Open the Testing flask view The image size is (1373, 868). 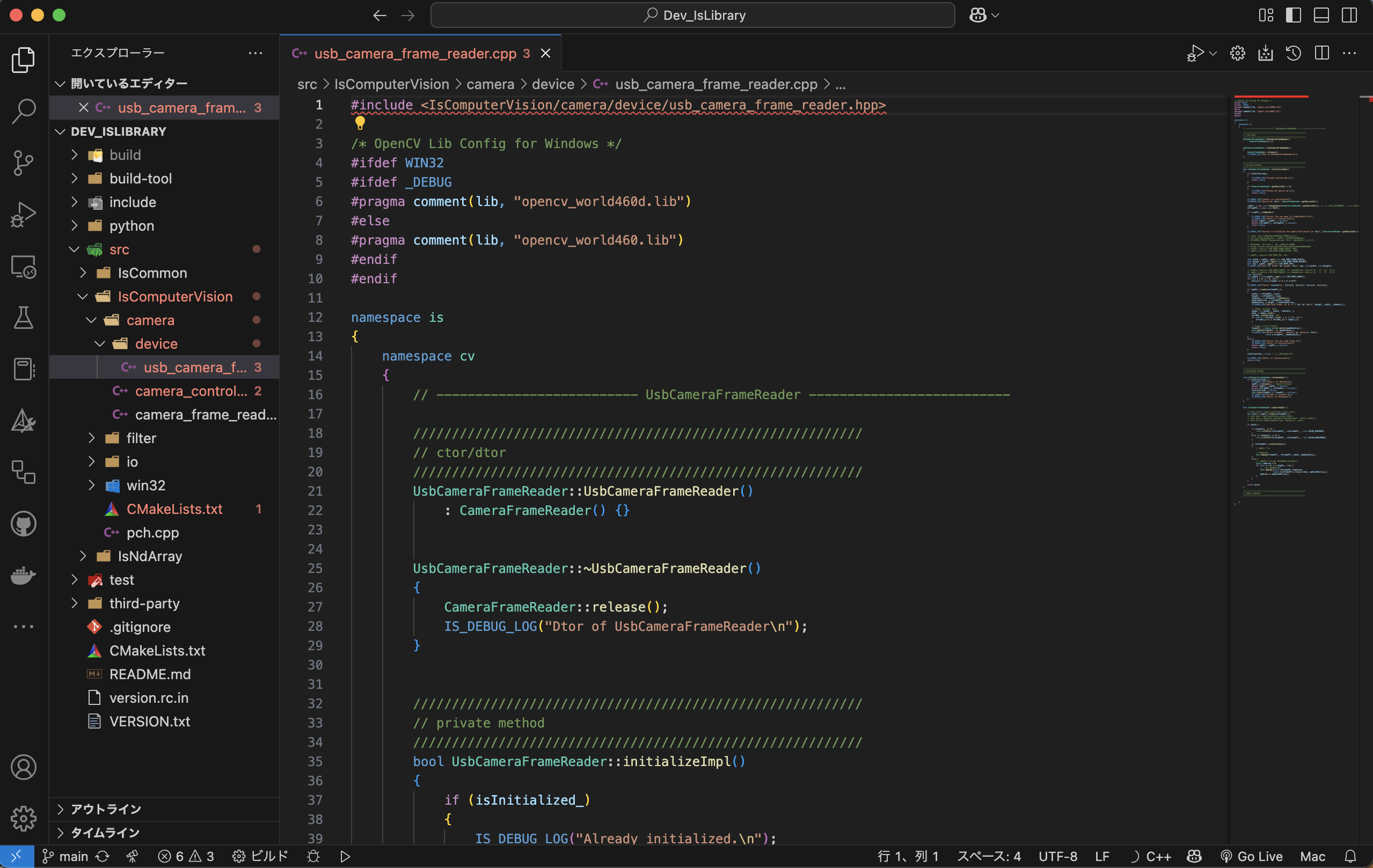(x=24, y=318)
